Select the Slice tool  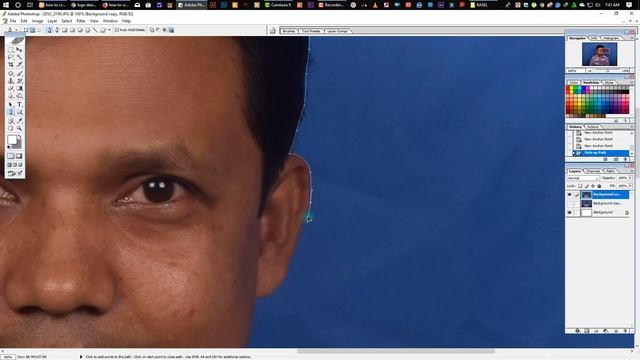tap(20, 64)
